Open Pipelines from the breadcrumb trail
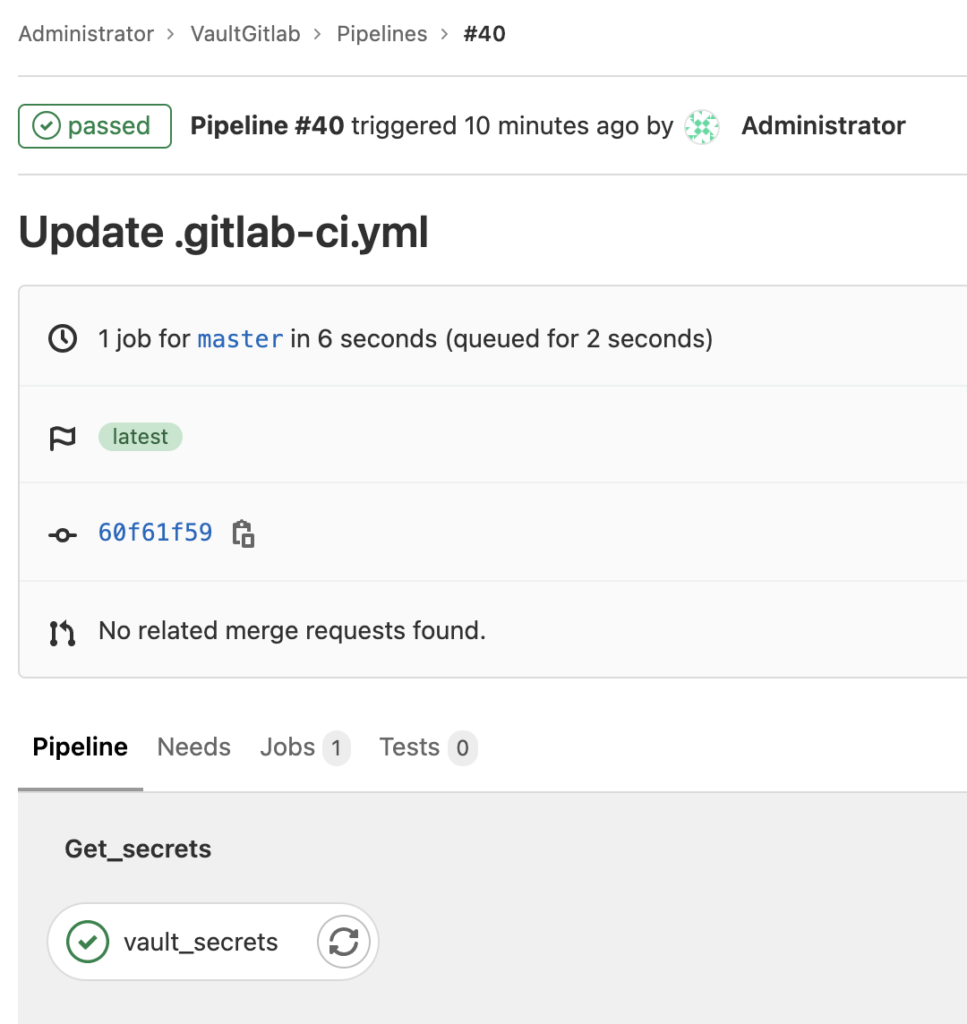967x1024 pixels. tap(381, 33)
